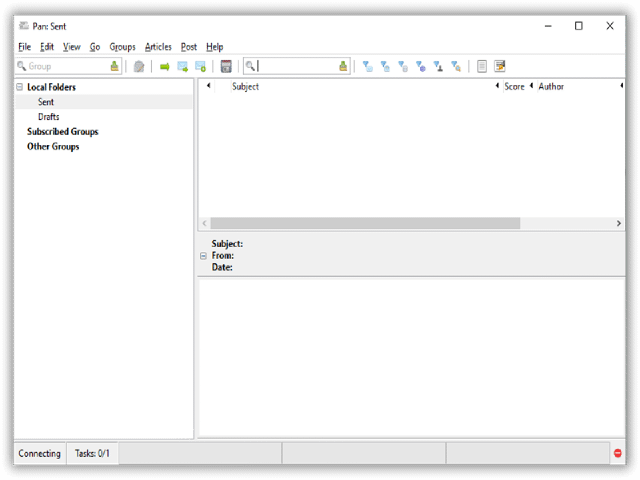Click the scroll right arrow of article list

coord(619,223)
